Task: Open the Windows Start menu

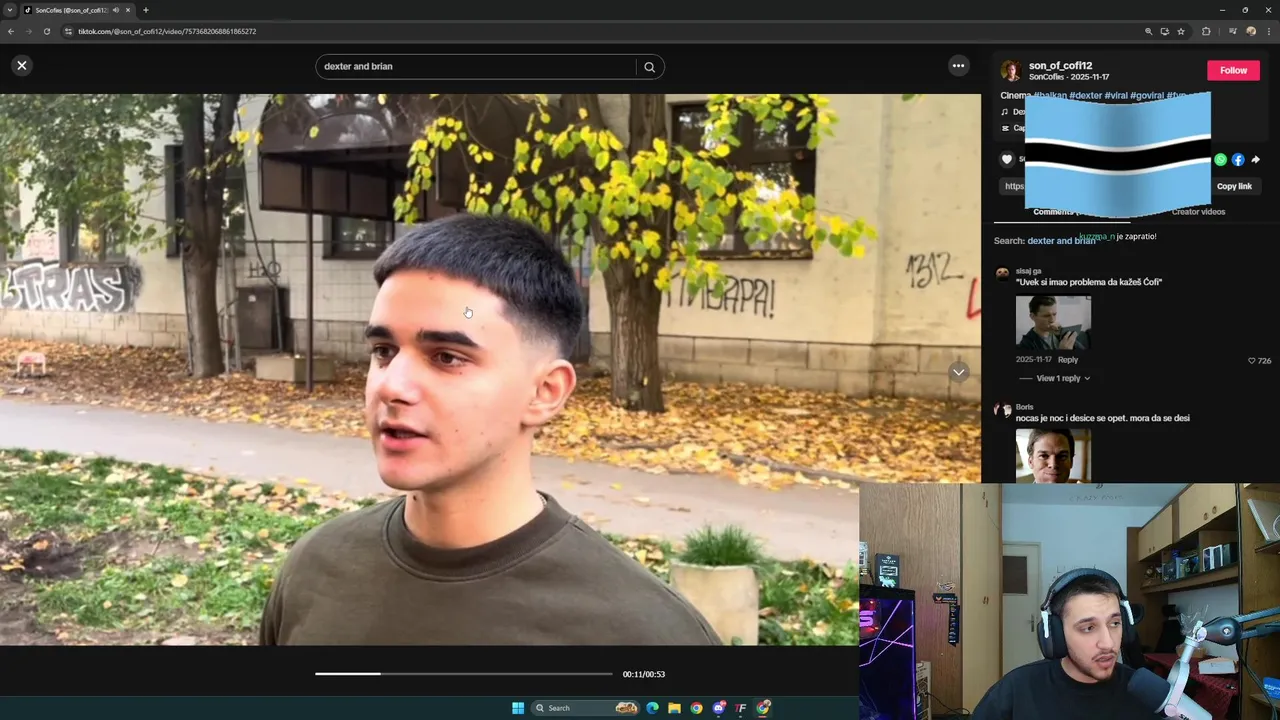Action: click(518, 708)
